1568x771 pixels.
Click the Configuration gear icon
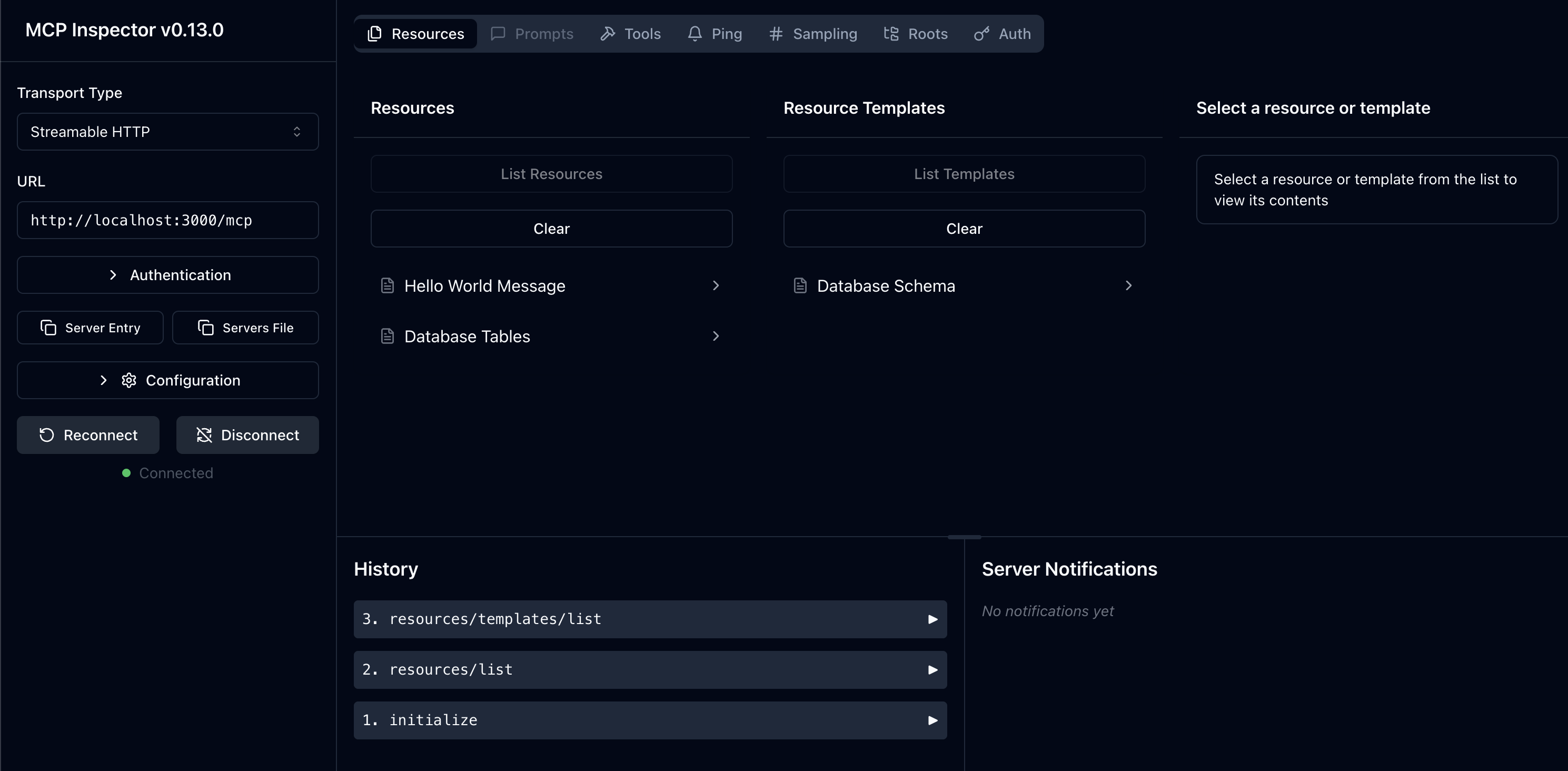point(128,380)
